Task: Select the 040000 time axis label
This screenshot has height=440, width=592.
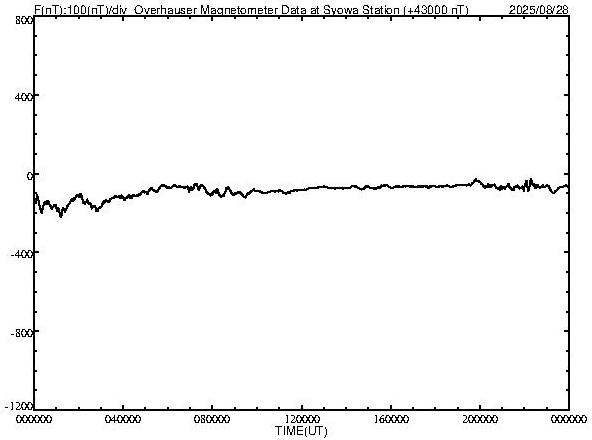Action: click(123, 418)
